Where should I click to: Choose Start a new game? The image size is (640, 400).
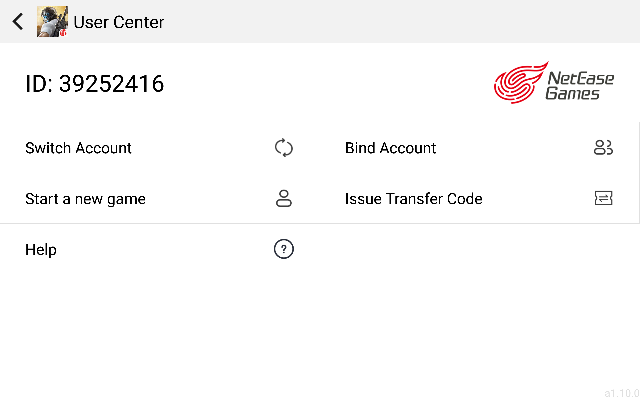[160, 199]
